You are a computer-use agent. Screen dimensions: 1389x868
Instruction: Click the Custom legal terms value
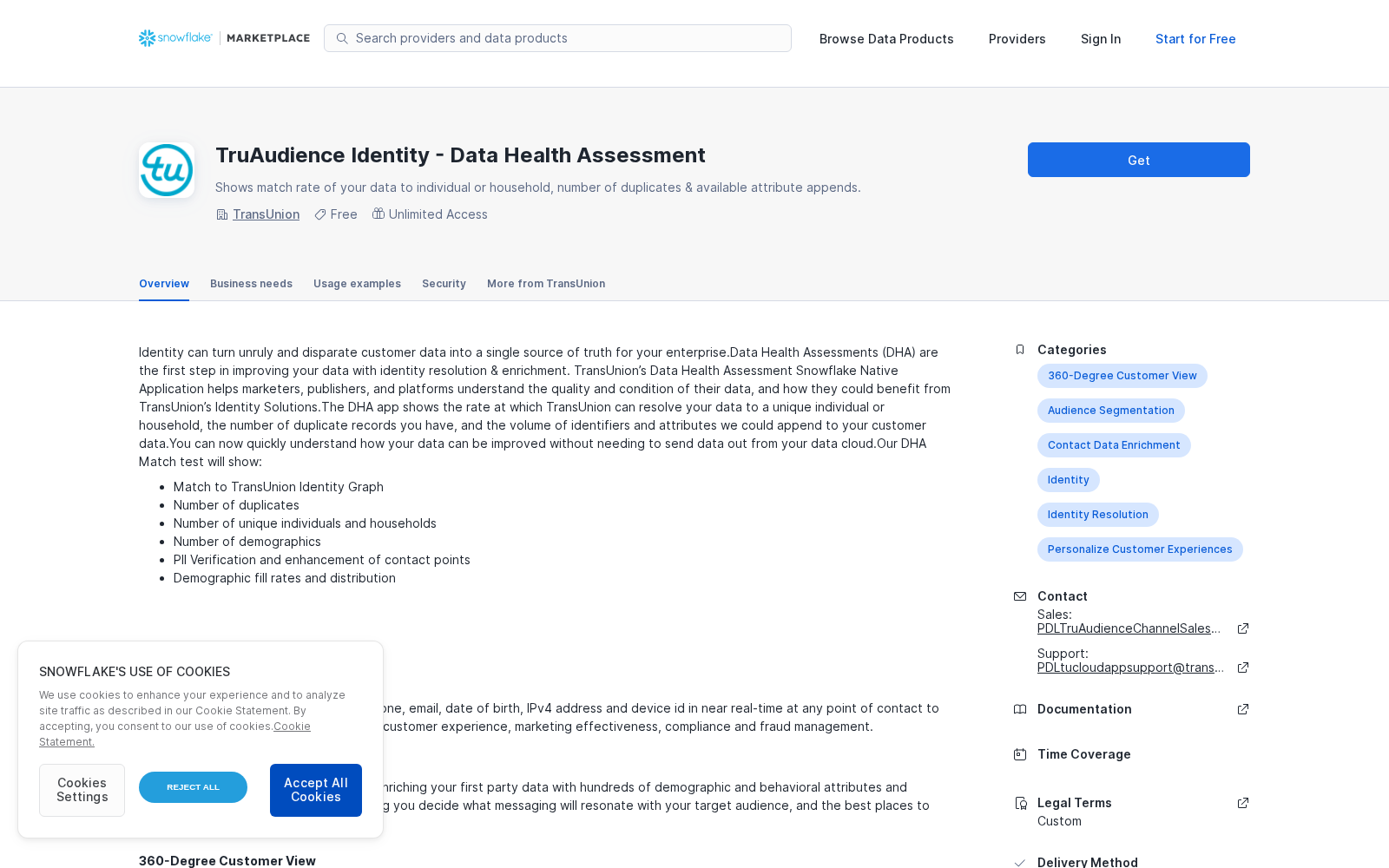click(x=1059, y=821)
